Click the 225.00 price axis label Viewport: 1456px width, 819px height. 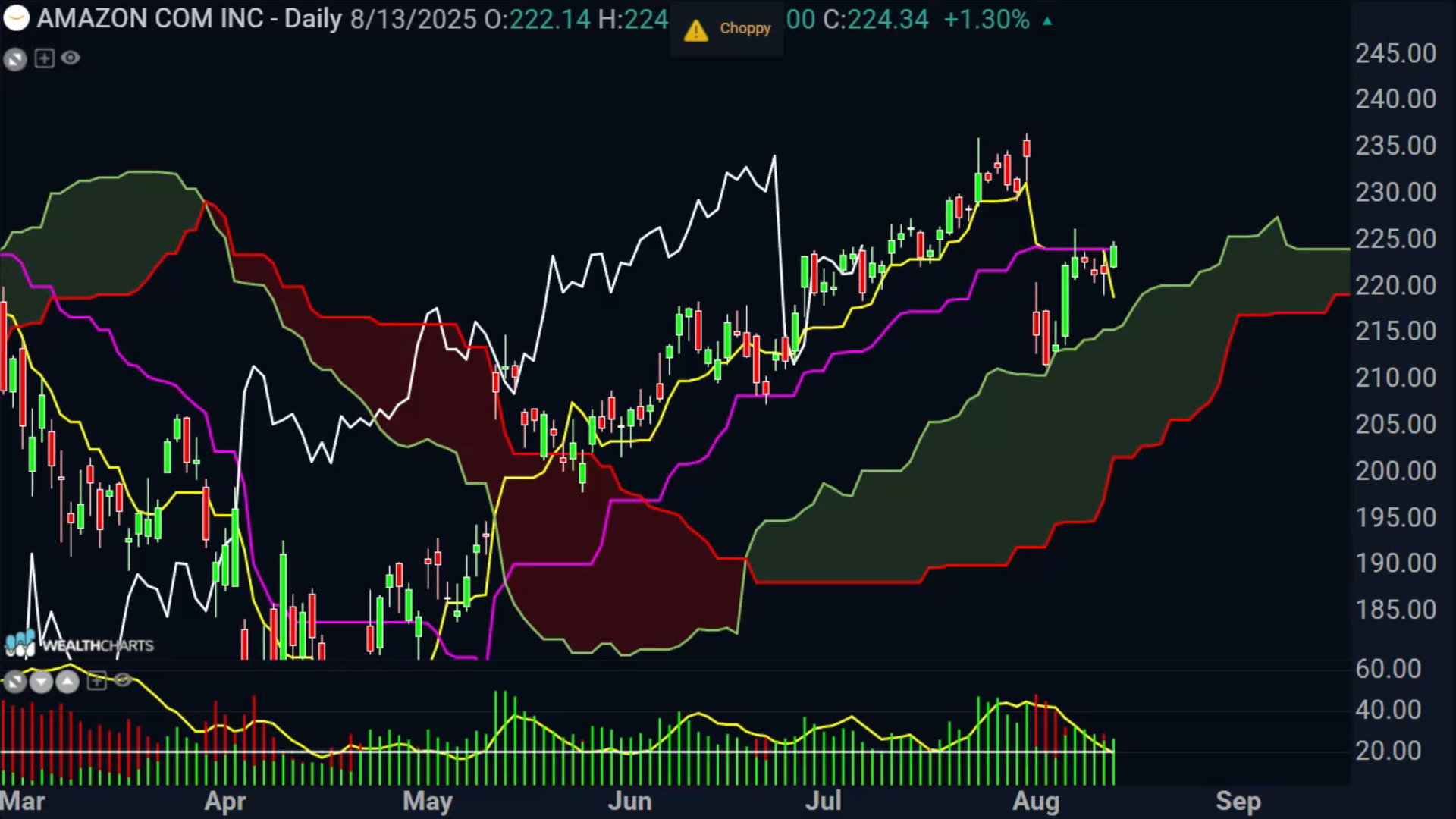coord(1395,239)
